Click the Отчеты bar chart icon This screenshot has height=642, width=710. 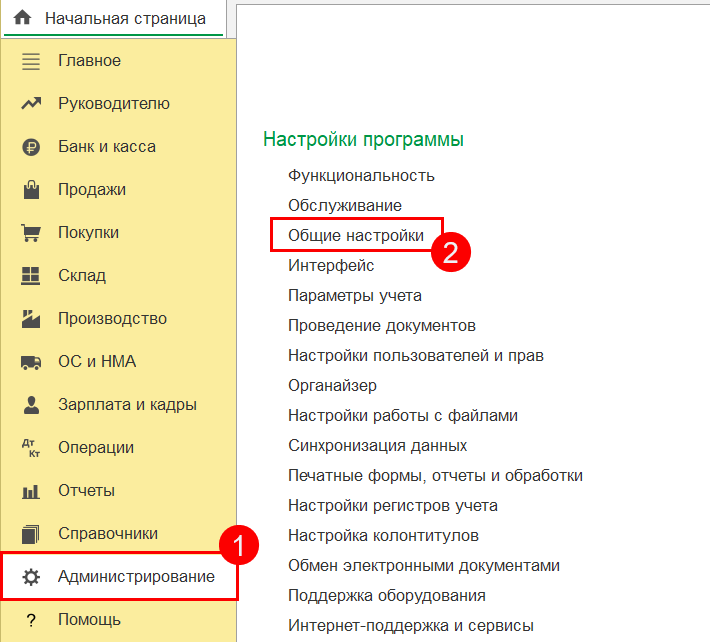coord(31,491)
